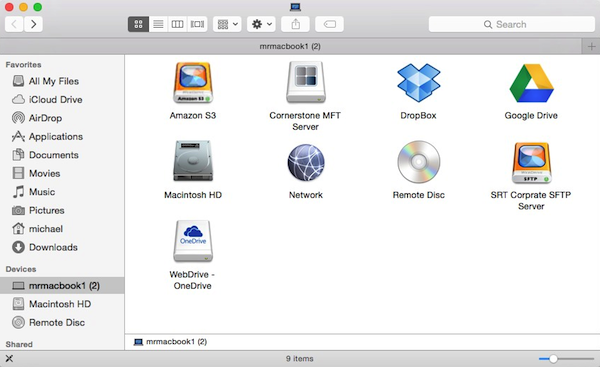Open AirDrop in sidebar
This screenshot has height=367, width=600.
coord(62,118)
